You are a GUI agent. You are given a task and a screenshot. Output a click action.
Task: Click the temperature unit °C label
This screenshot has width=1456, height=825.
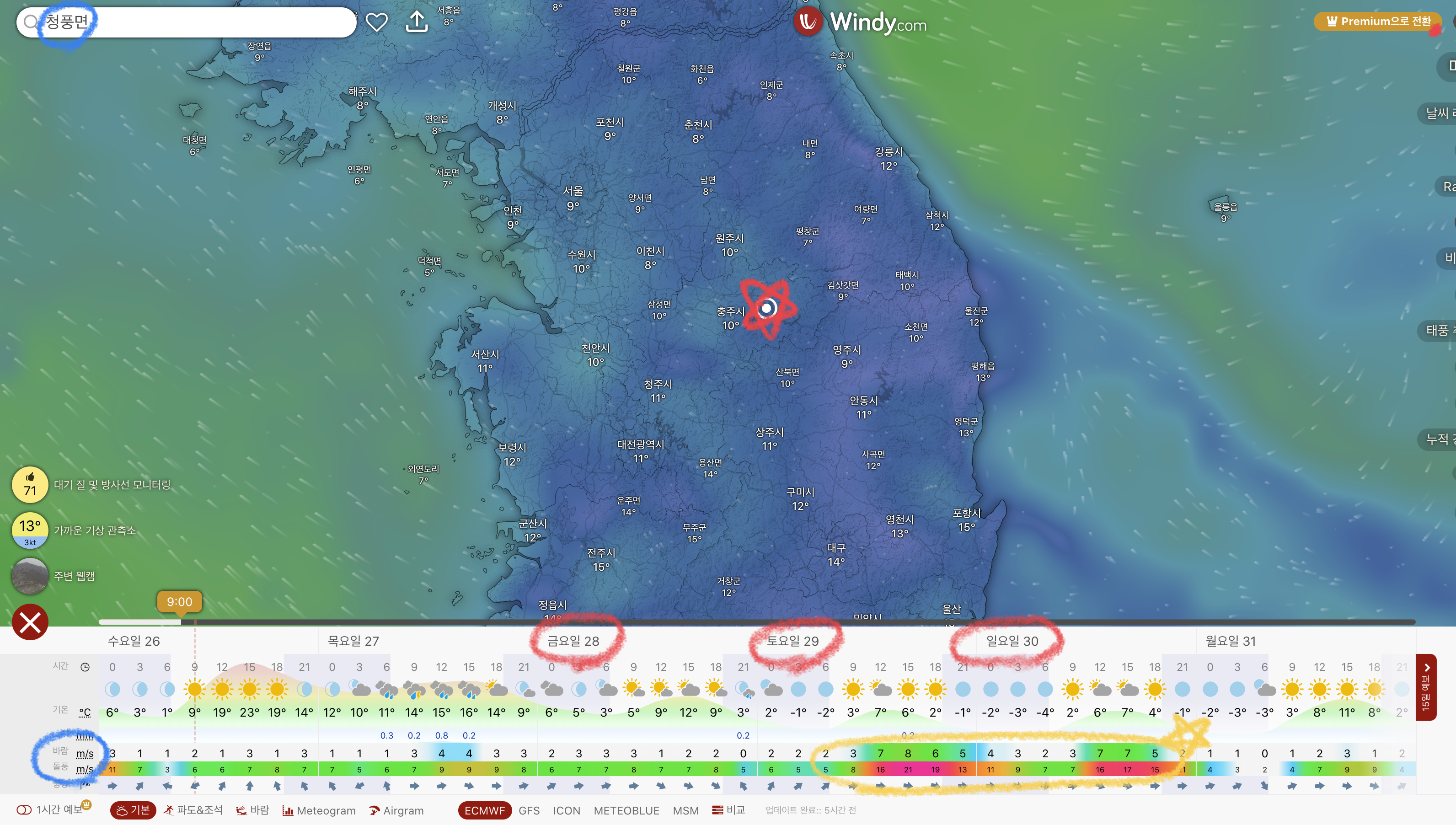(x=85, y=712)
